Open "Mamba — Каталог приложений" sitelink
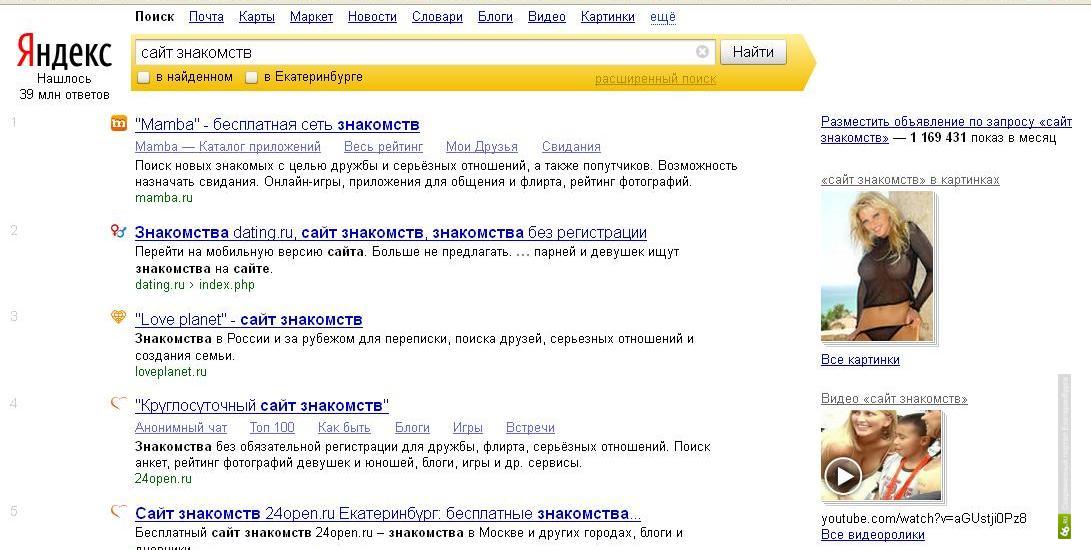Image resolution: width=1091 pixels, height=550 pixels. (x=228, y=147)
